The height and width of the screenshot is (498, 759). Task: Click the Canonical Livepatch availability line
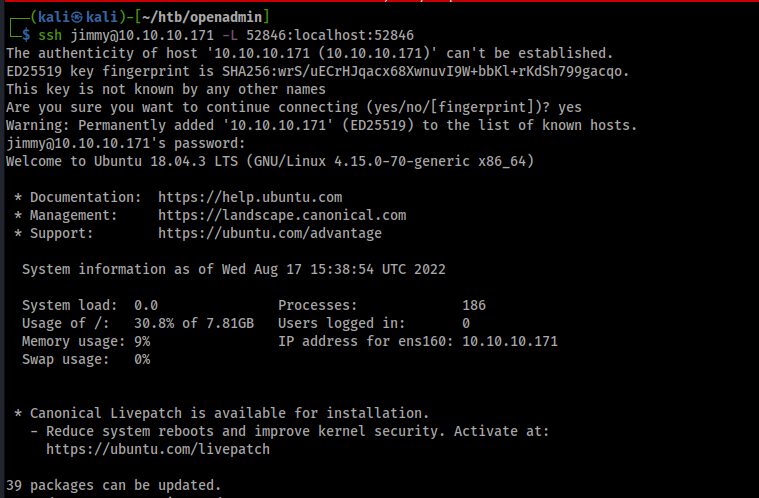(221, 413)
